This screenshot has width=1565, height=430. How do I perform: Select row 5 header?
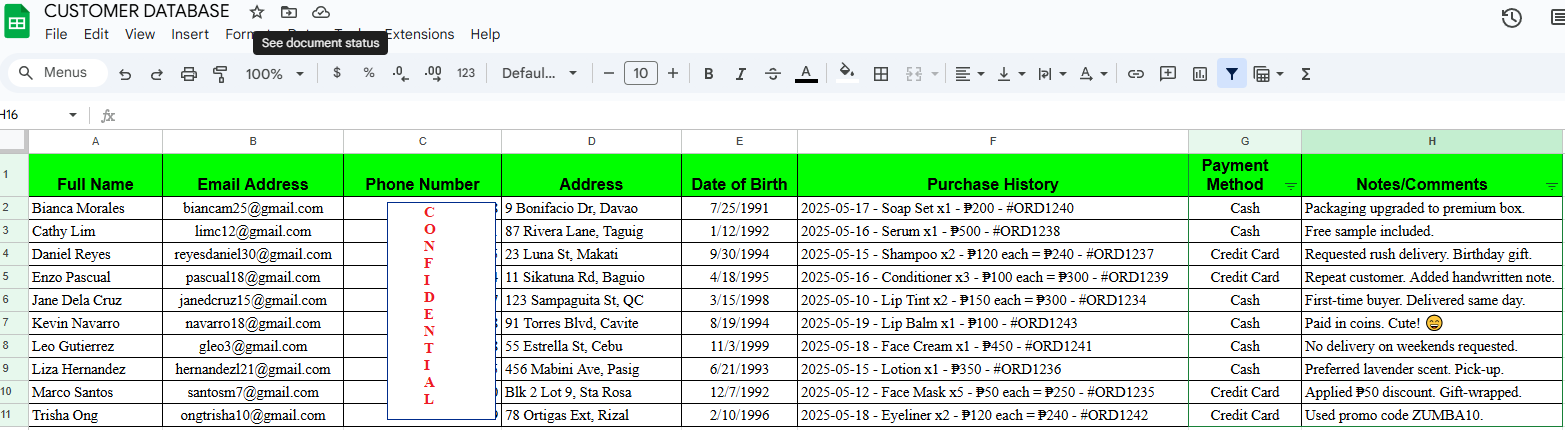pyautogui.click(x=14, y=277)
